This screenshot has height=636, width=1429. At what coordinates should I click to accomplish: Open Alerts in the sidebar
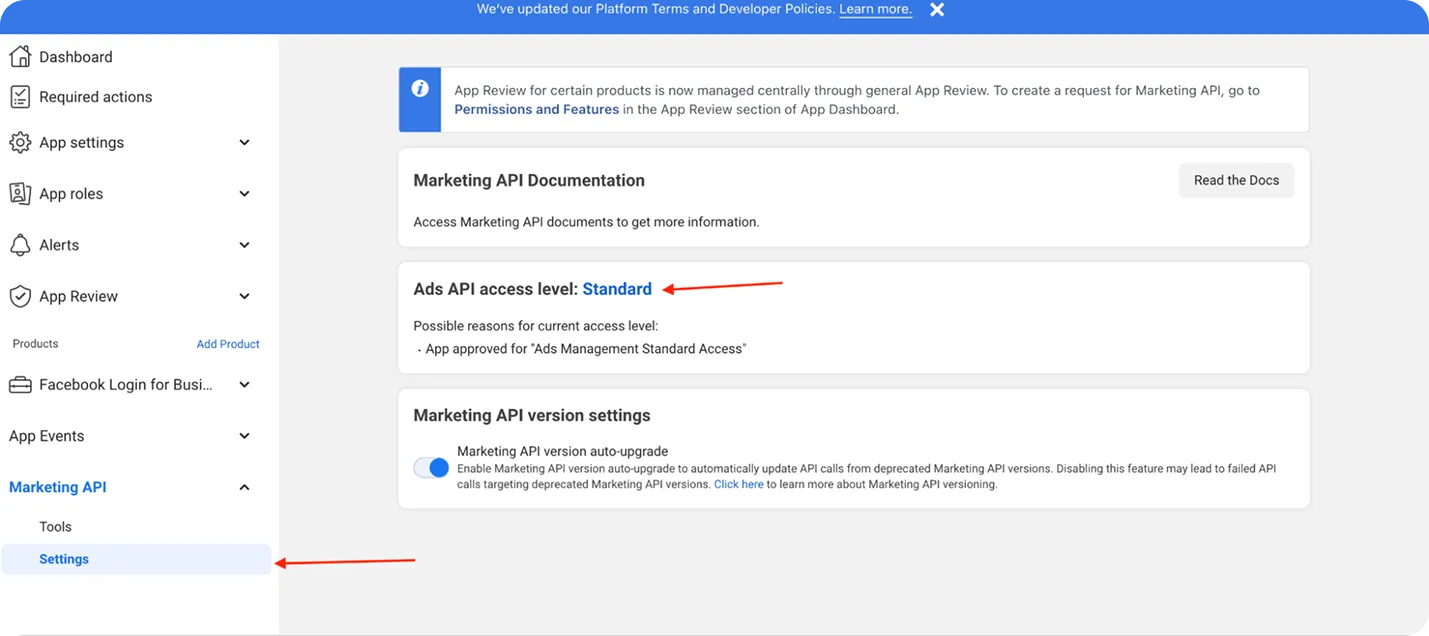pyautogui.click(x=59, y=245)
